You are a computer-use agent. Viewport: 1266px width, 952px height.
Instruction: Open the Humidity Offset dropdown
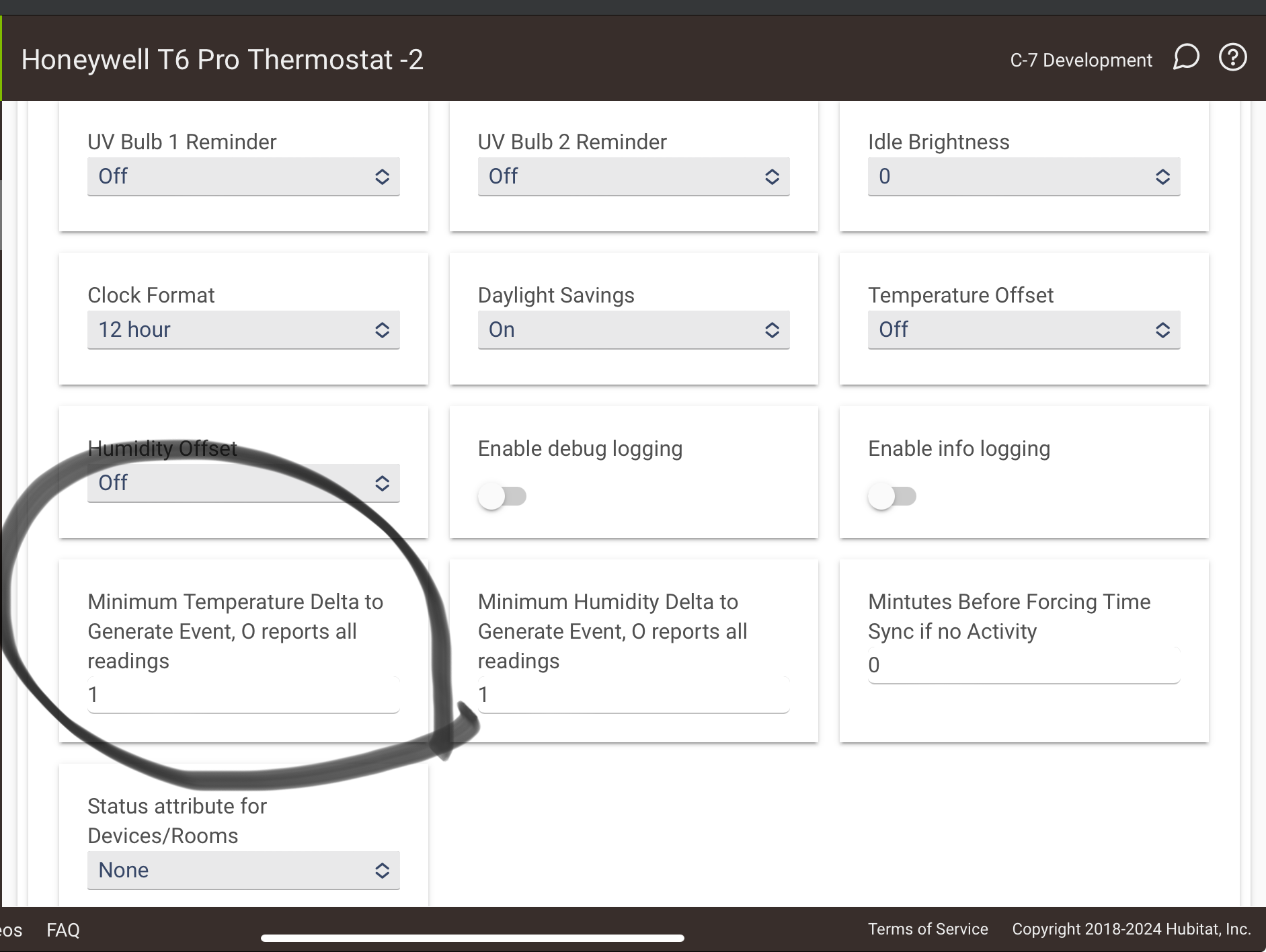(x=243, y=483)
